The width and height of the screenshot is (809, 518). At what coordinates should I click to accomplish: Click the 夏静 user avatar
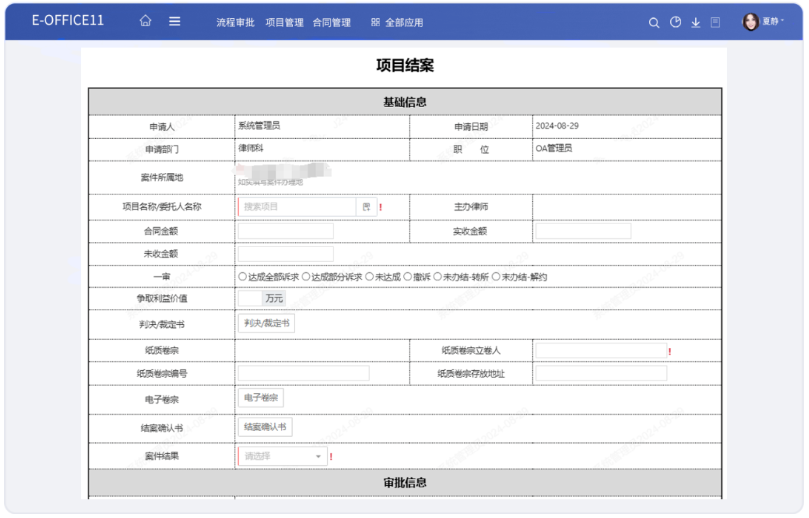[751, 22]
